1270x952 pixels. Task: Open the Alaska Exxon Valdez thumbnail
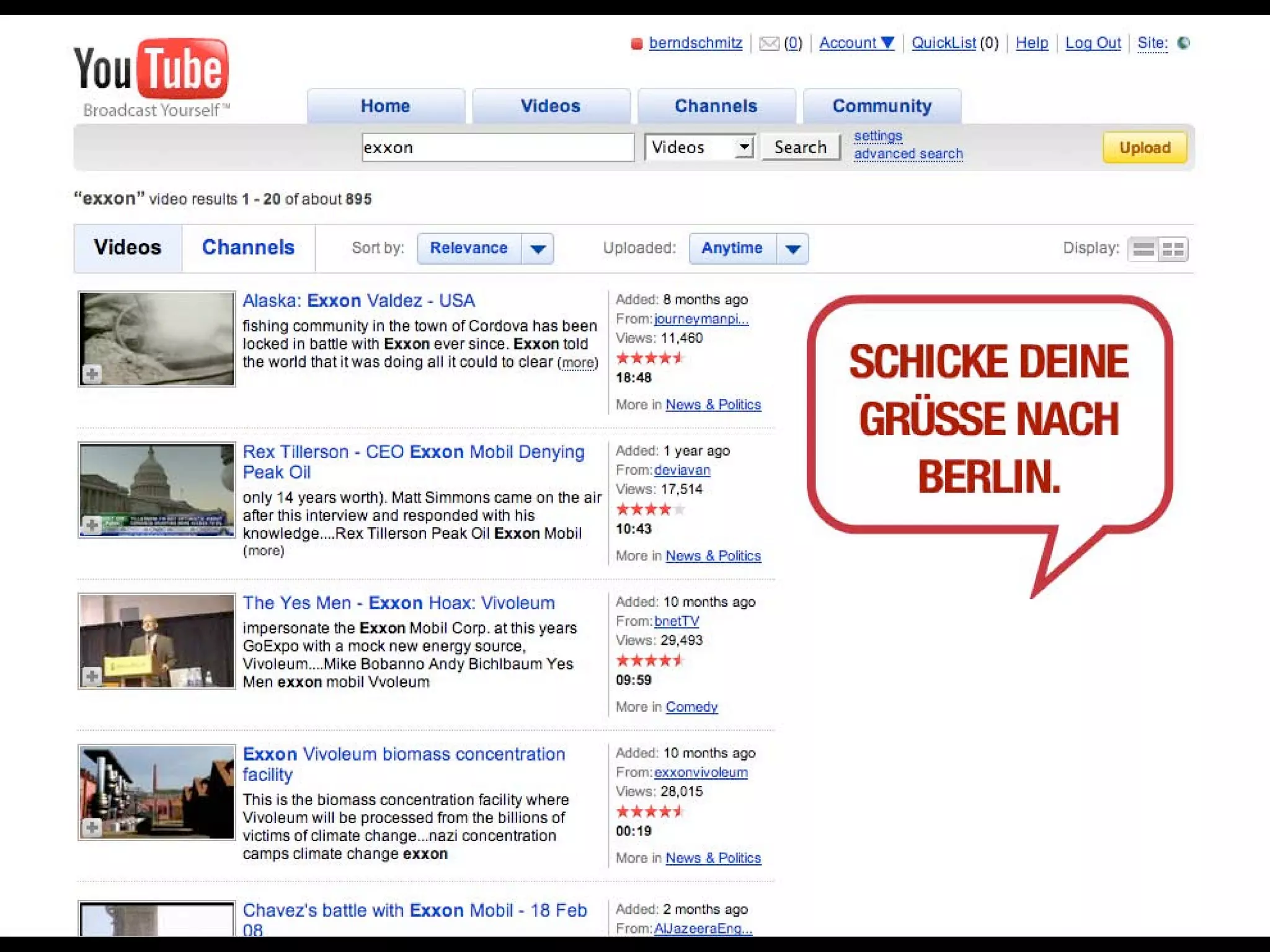tap(157, 338)
